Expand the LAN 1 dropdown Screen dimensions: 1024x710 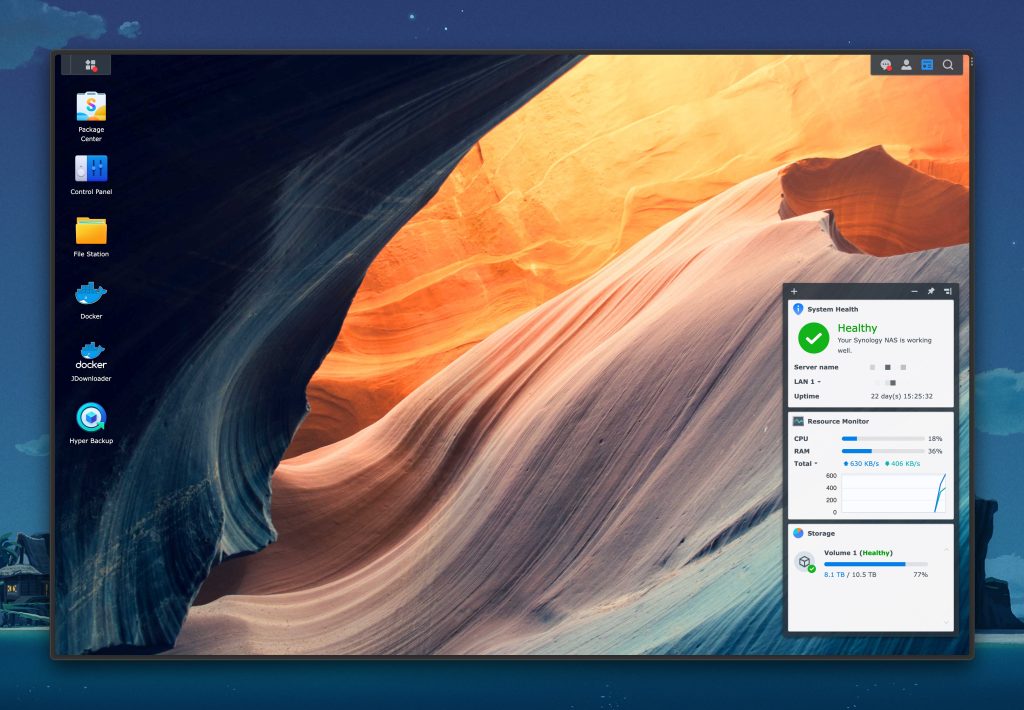coord(807,381)
